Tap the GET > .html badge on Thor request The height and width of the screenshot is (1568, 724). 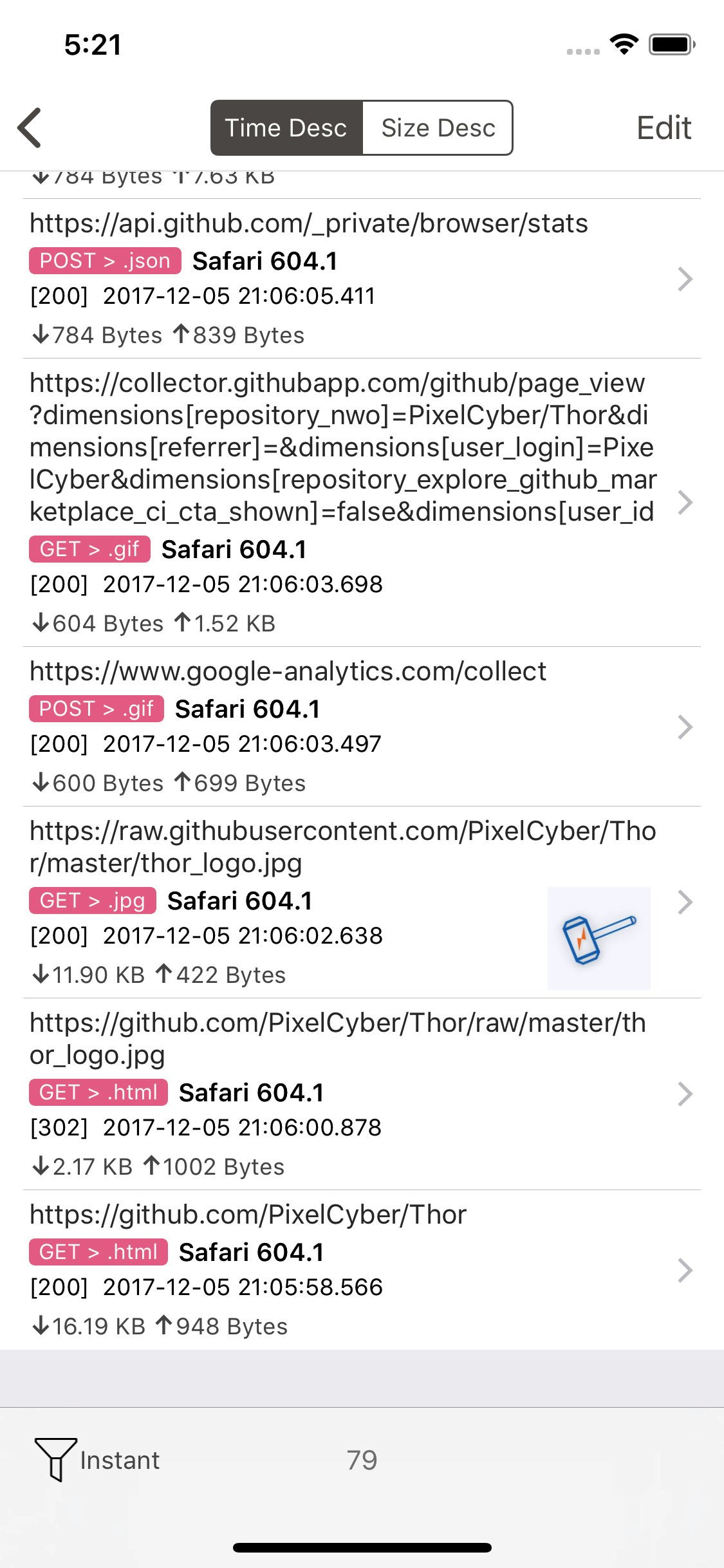click(97, 1251)
